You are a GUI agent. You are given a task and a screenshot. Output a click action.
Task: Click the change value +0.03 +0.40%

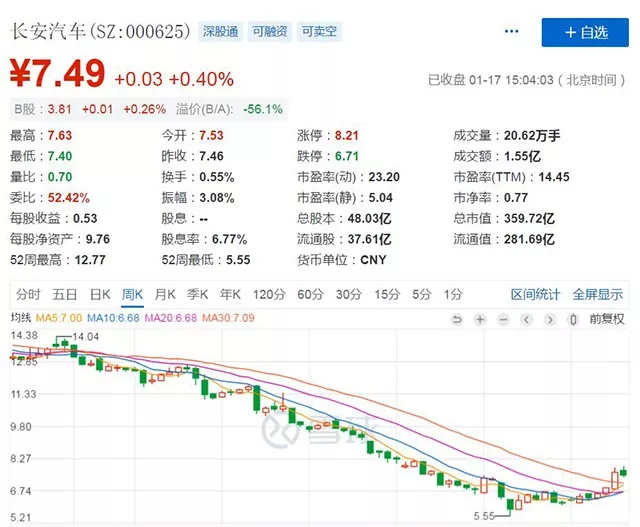pyautogui.click(x=174, y=79)
